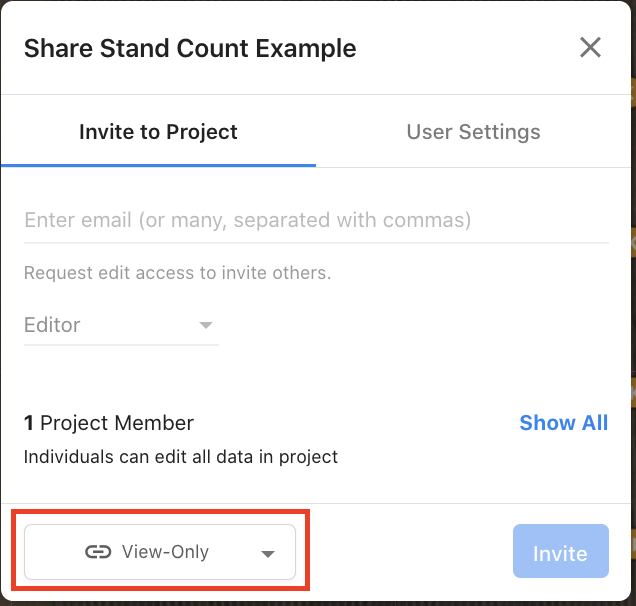Select the Editor role field
This screenshot has height=606, width=636.
point(121,325)
